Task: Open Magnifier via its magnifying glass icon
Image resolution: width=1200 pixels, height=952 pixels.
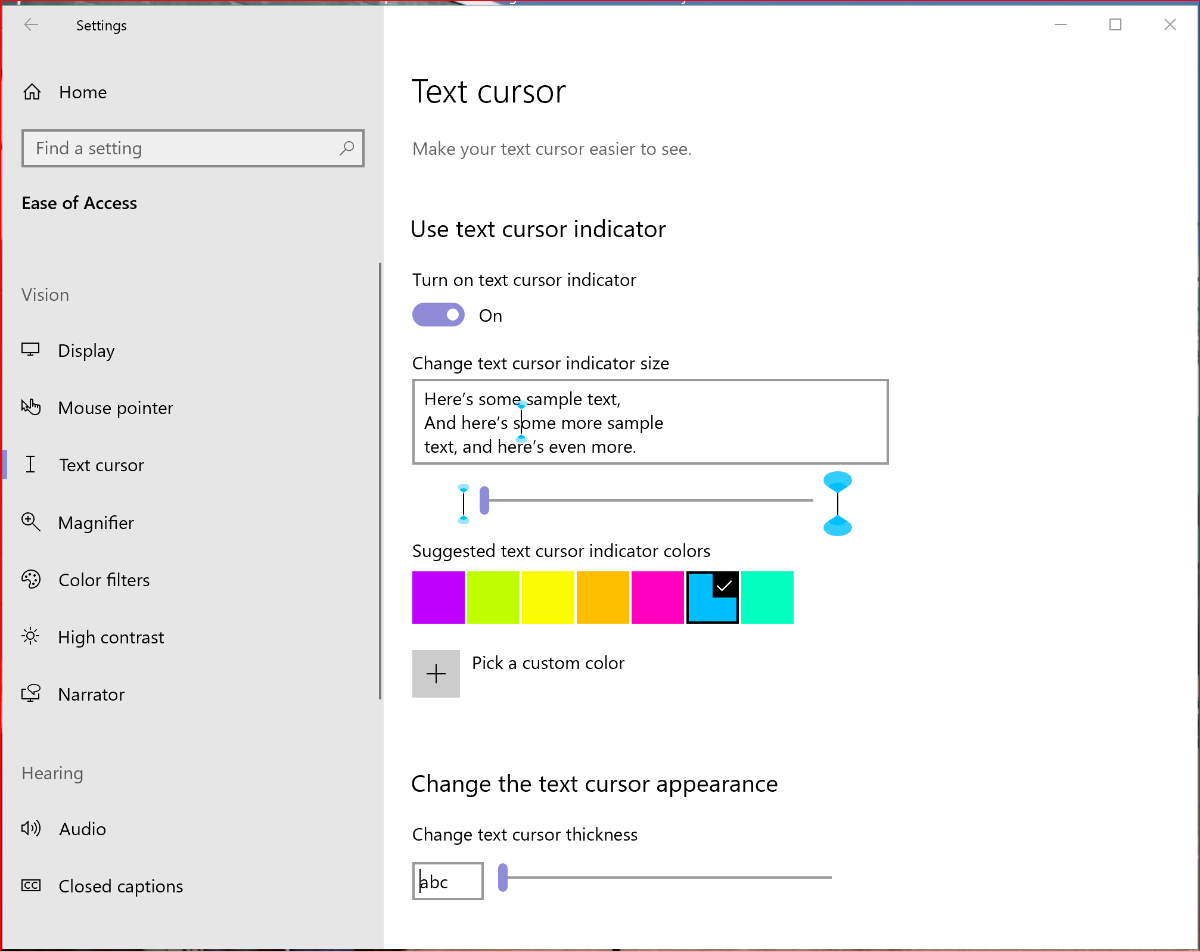Action: 31,522
